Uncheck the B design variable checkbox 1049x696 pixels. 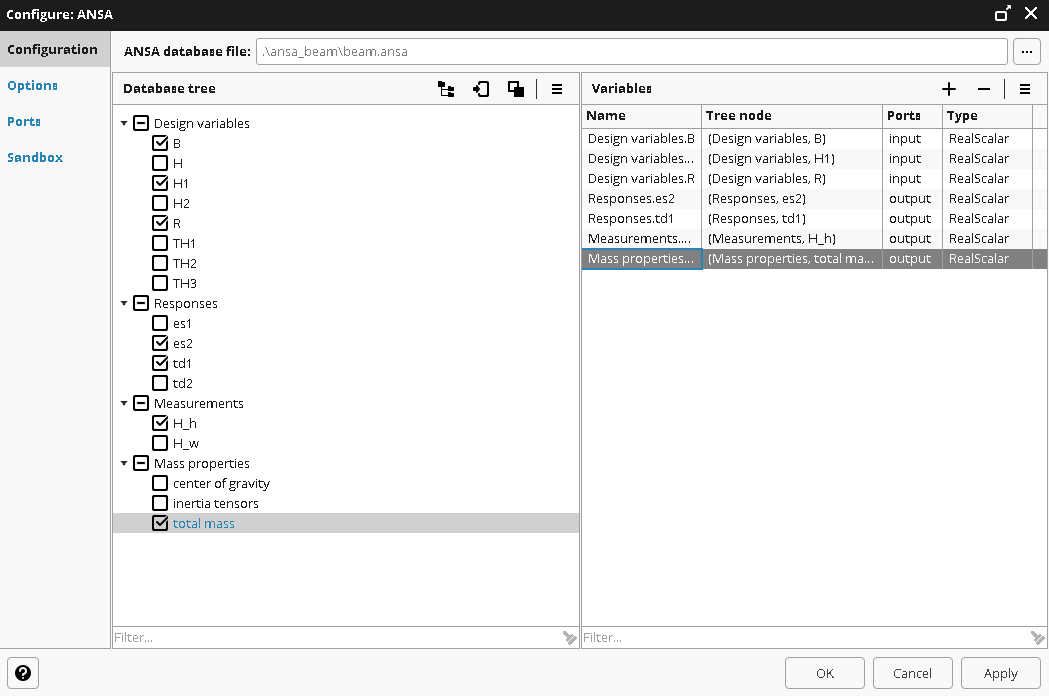tap(160, 143)
